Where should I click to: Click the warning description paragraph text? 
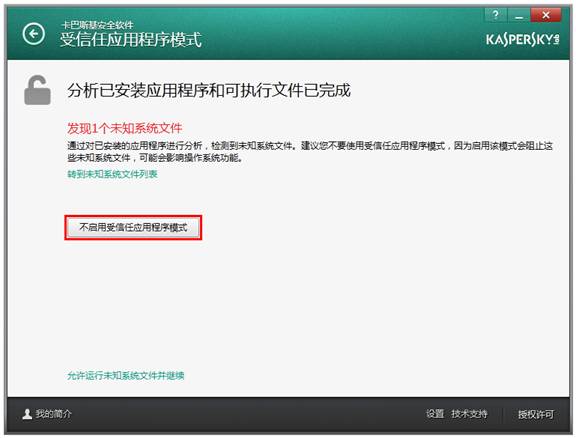pyautogui.click(x=310, y=152)
